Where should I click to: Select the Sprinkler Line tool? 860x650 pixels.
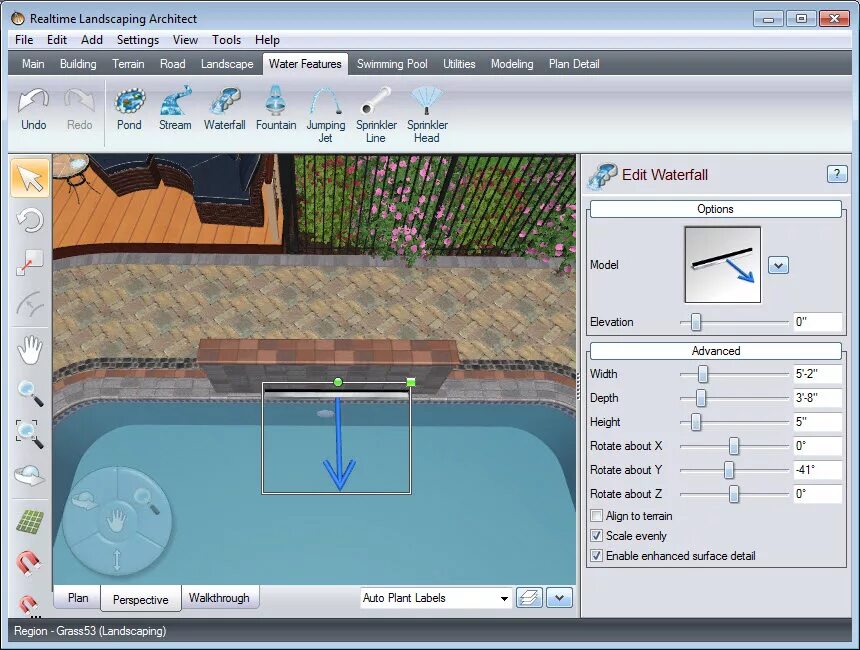click(x=376, y=115)
